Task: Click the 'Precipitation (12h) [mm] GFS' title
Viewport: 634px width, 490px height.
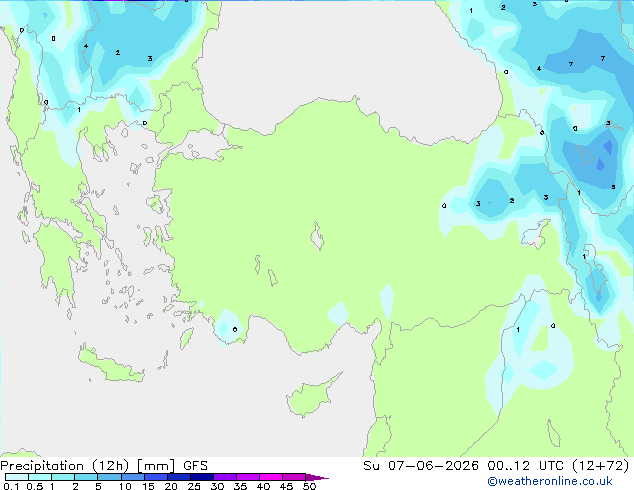Action: tap(104, 466)
